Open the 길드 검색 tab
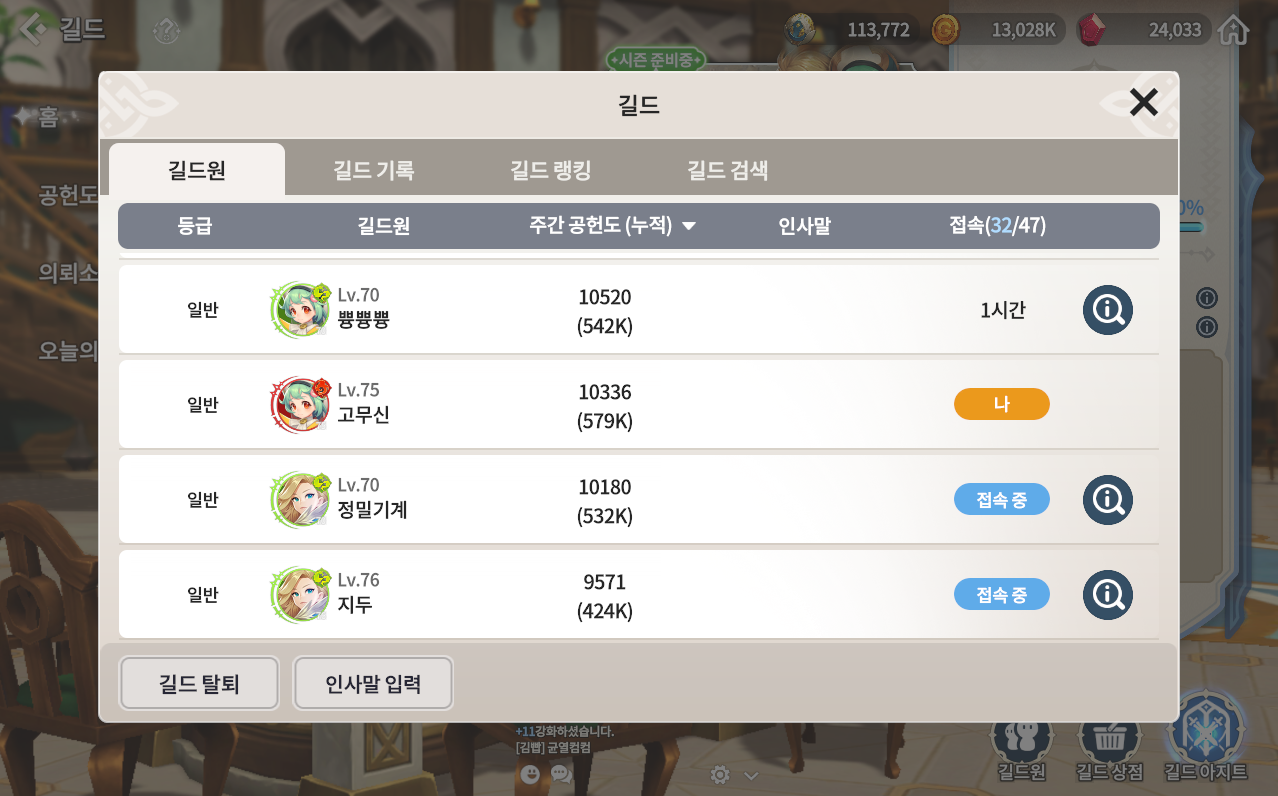This screenshot has width=1278, height=796. [x=727, y=170]
